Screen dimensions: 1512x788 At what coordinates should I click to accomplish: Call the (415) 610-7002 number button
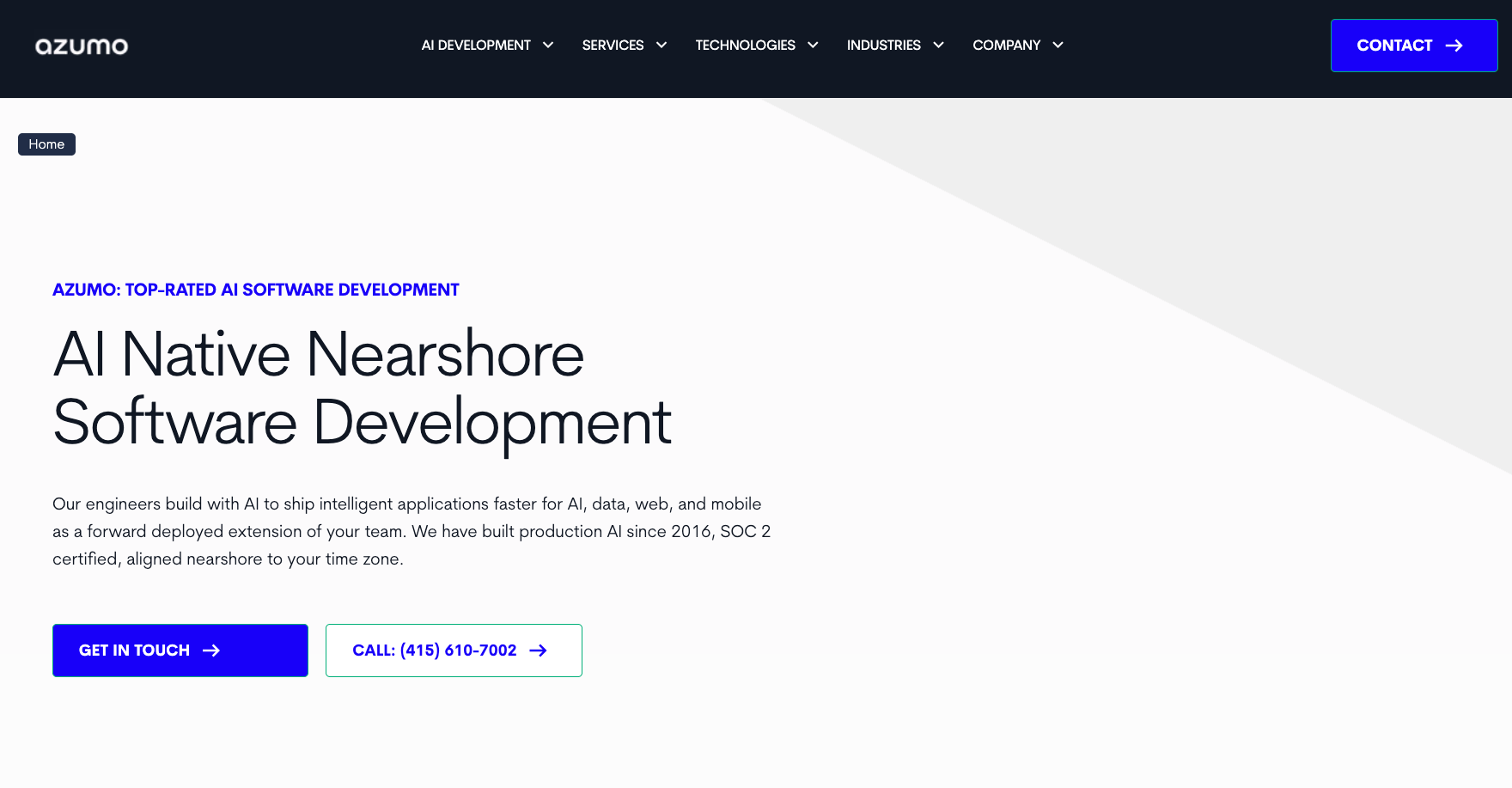(454, 651)
